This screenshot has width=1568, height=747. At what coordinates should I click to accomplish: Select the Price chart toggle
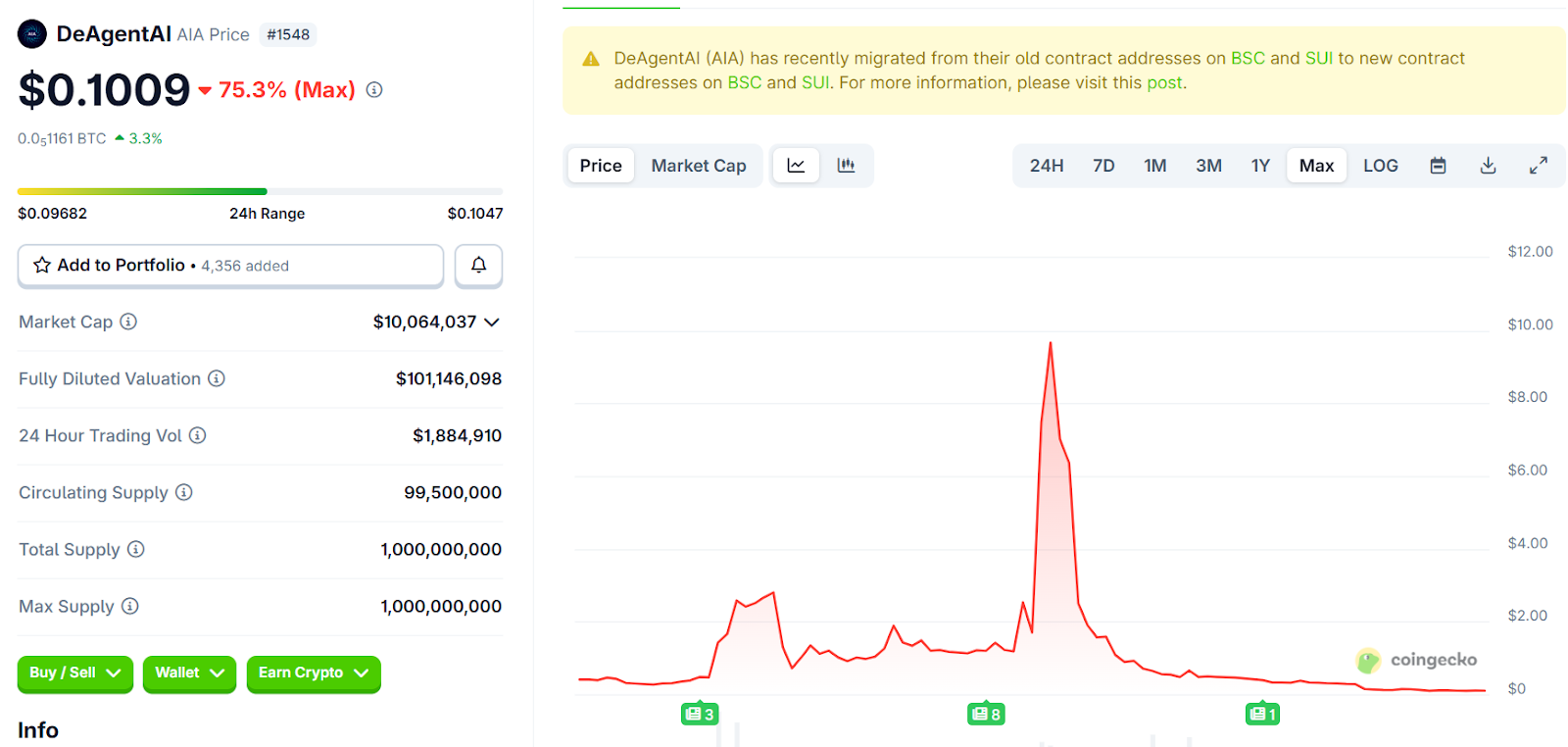[x=601, y=166]
